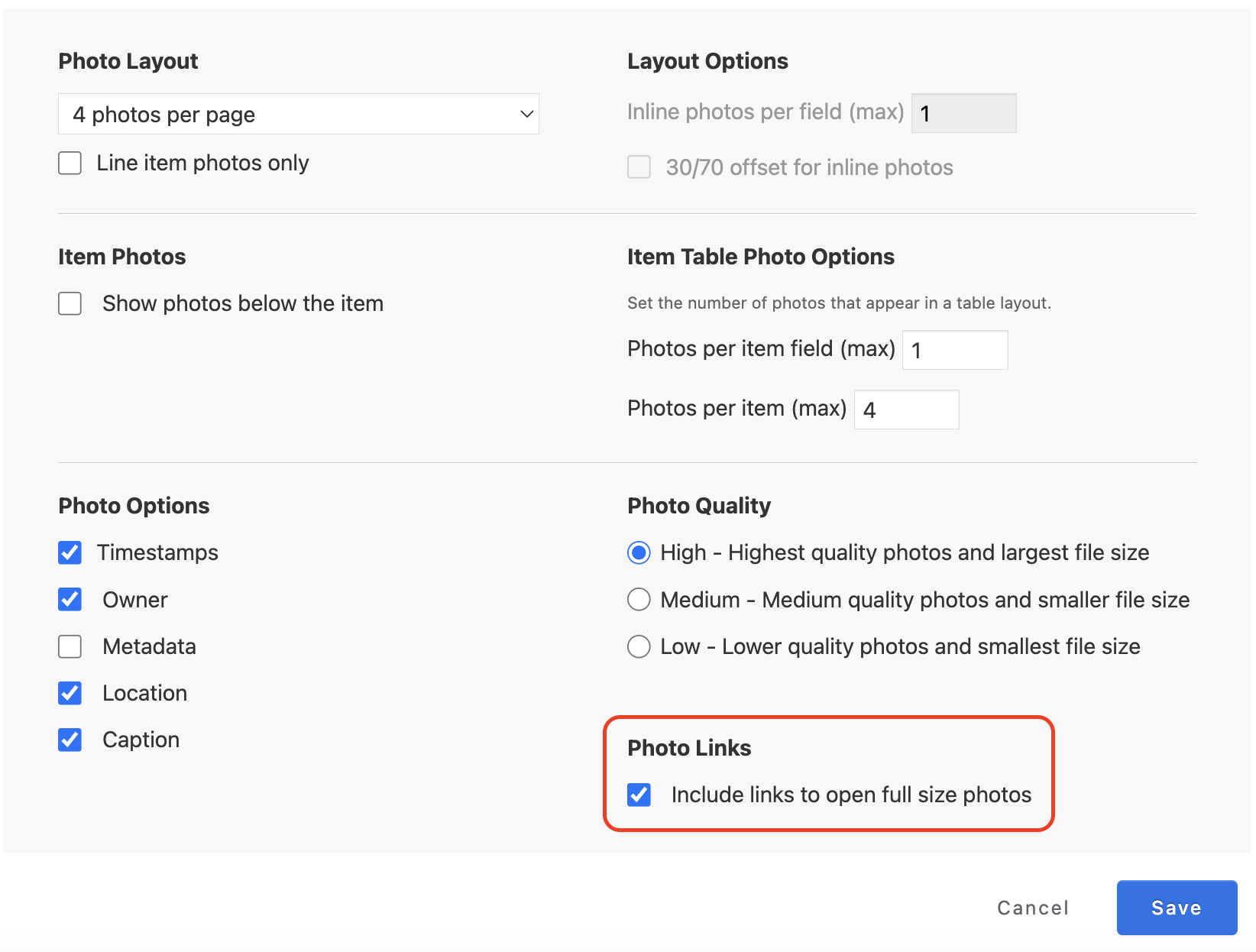Choose Medium photo quality
Viewport: 1256px width, 952px height.
[639, 600]
